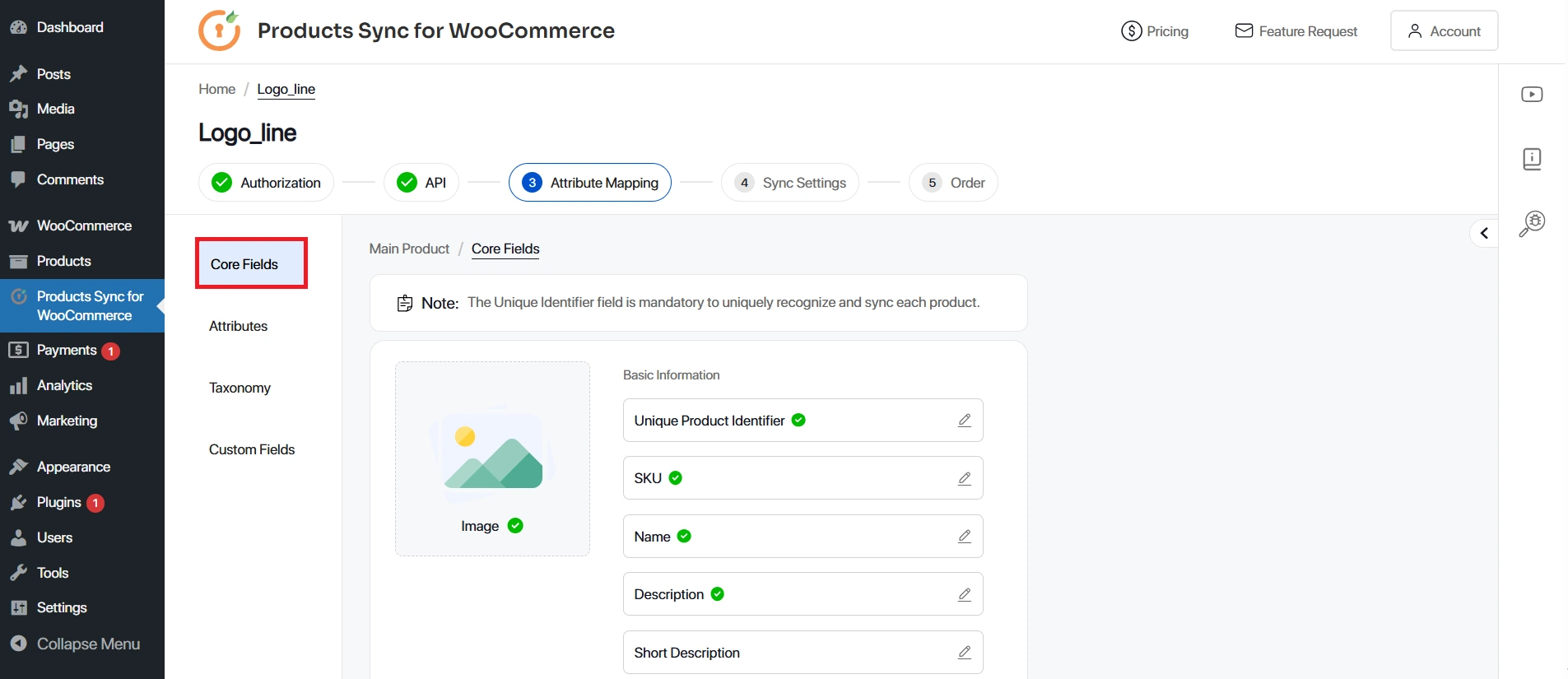
Task: Edit the Unique Product Identifier mapping pencil
Action: 965,421
